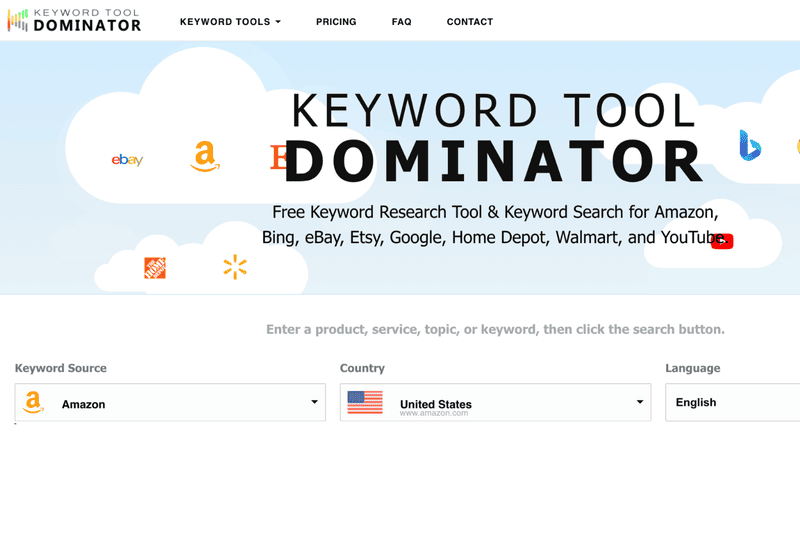This screenshot has height=533, width=800.
Task: Click the Amazon icon in Keyword Source
Action: click(x=33, y=402)
